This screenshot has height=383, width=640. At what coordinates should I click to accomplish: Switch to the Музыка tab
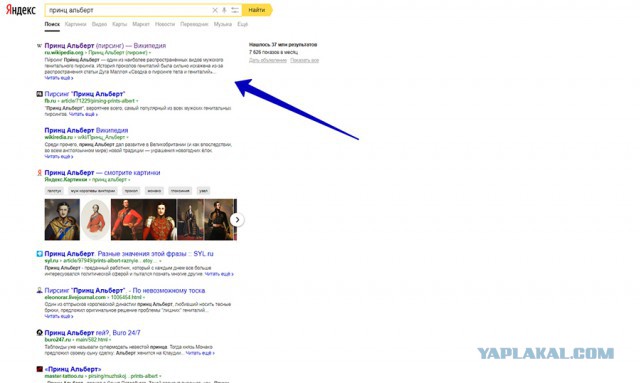tap(223, 24)
